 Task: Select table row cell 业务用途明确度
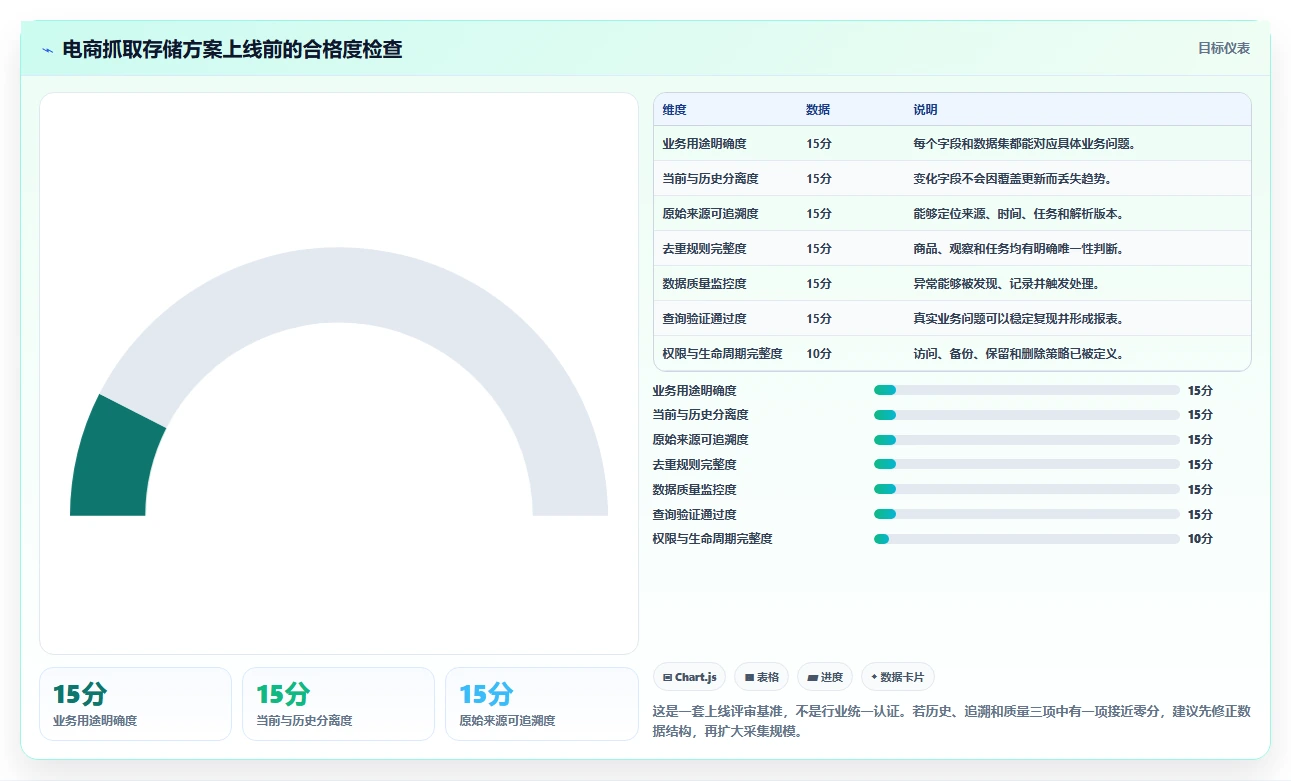click(x=704, y=144)
